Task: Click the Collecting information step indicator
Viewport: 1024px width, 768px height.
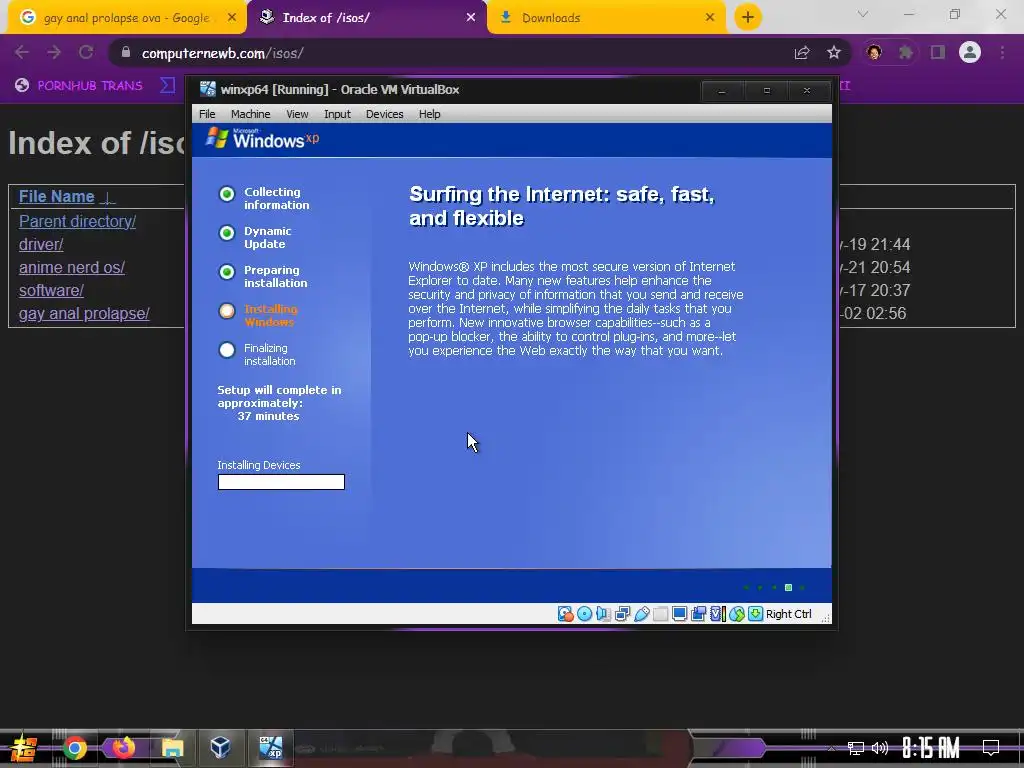Action: coord(227,194)
